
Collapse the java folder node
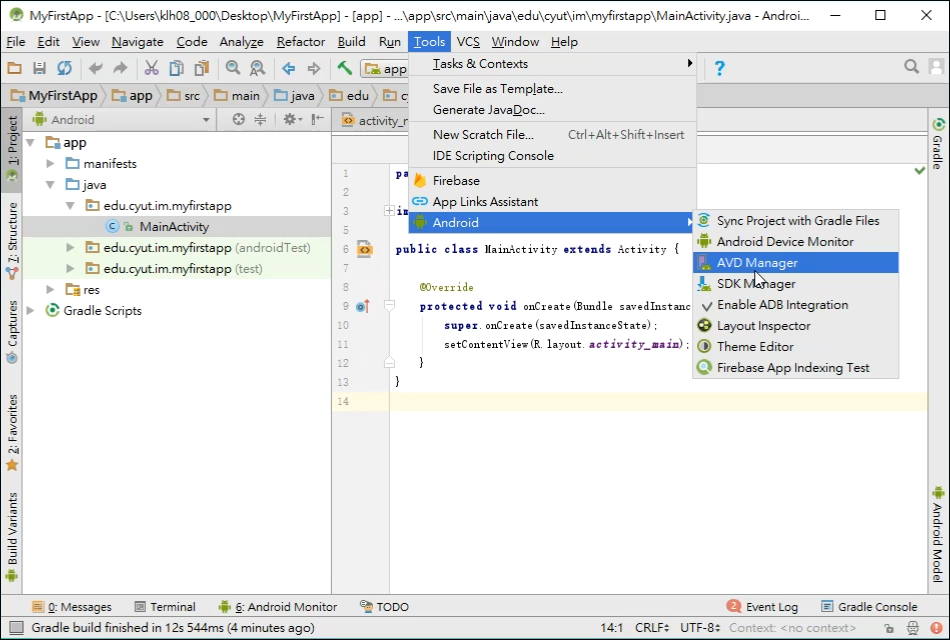[51, 185]
